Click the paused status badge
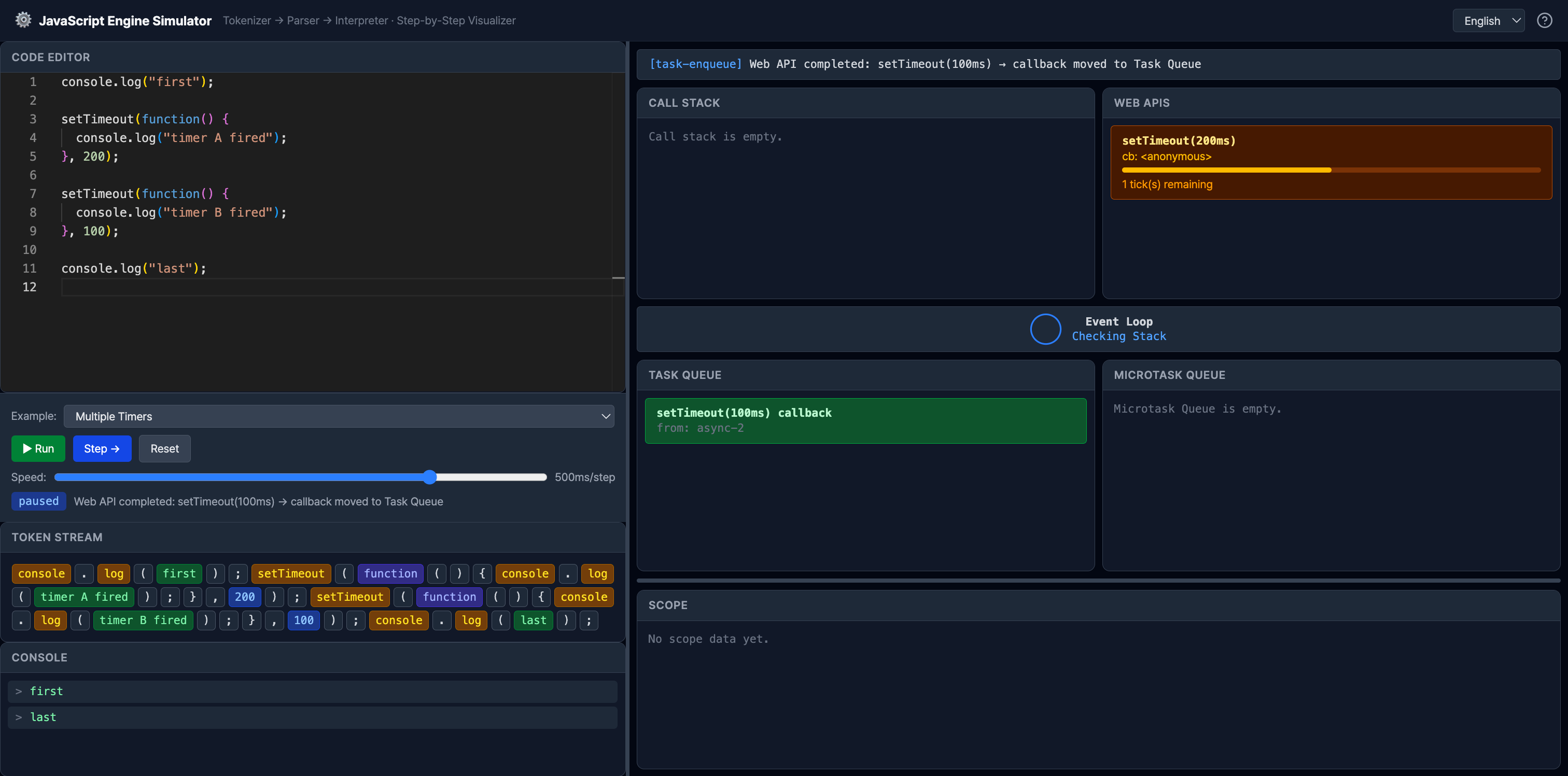This screenshot has height=776, width=1568. [x=38, y=501]
